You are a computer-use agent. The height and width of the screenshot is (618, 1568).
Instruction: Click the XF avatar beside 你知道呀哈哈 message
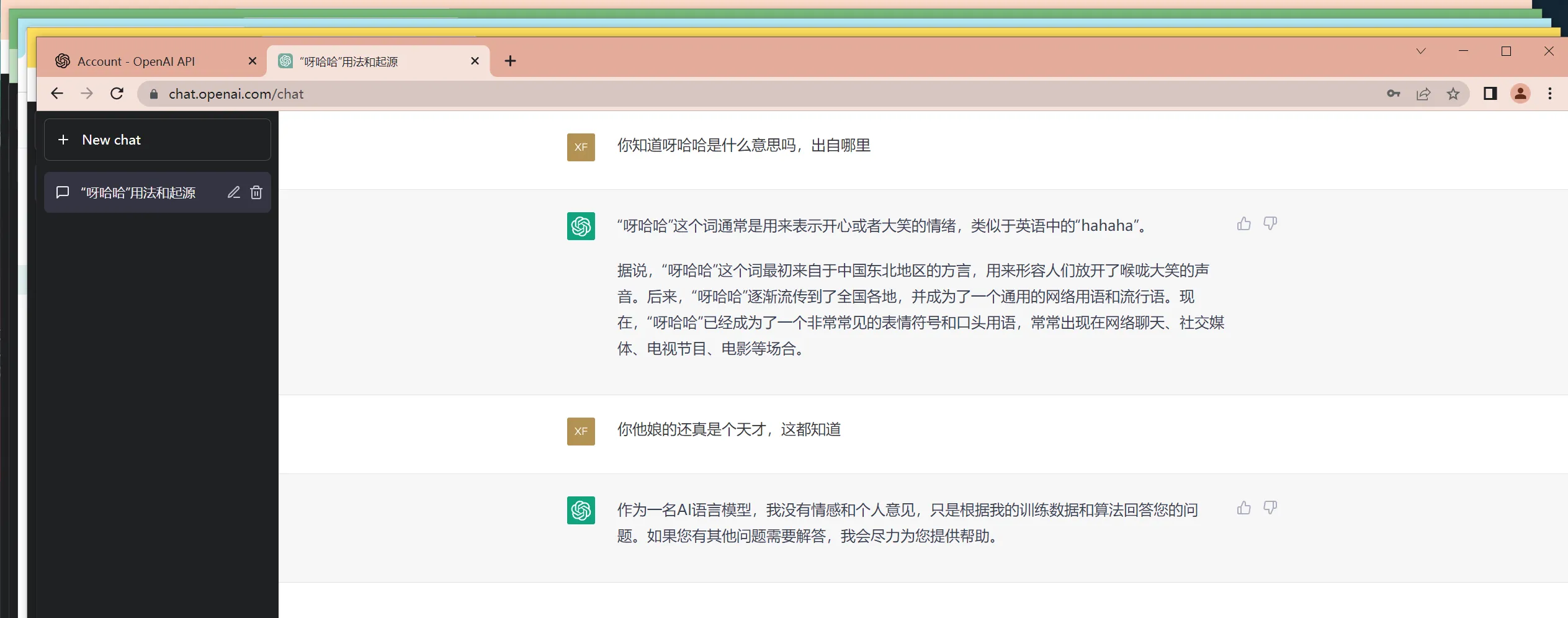(x=581, y=147)
